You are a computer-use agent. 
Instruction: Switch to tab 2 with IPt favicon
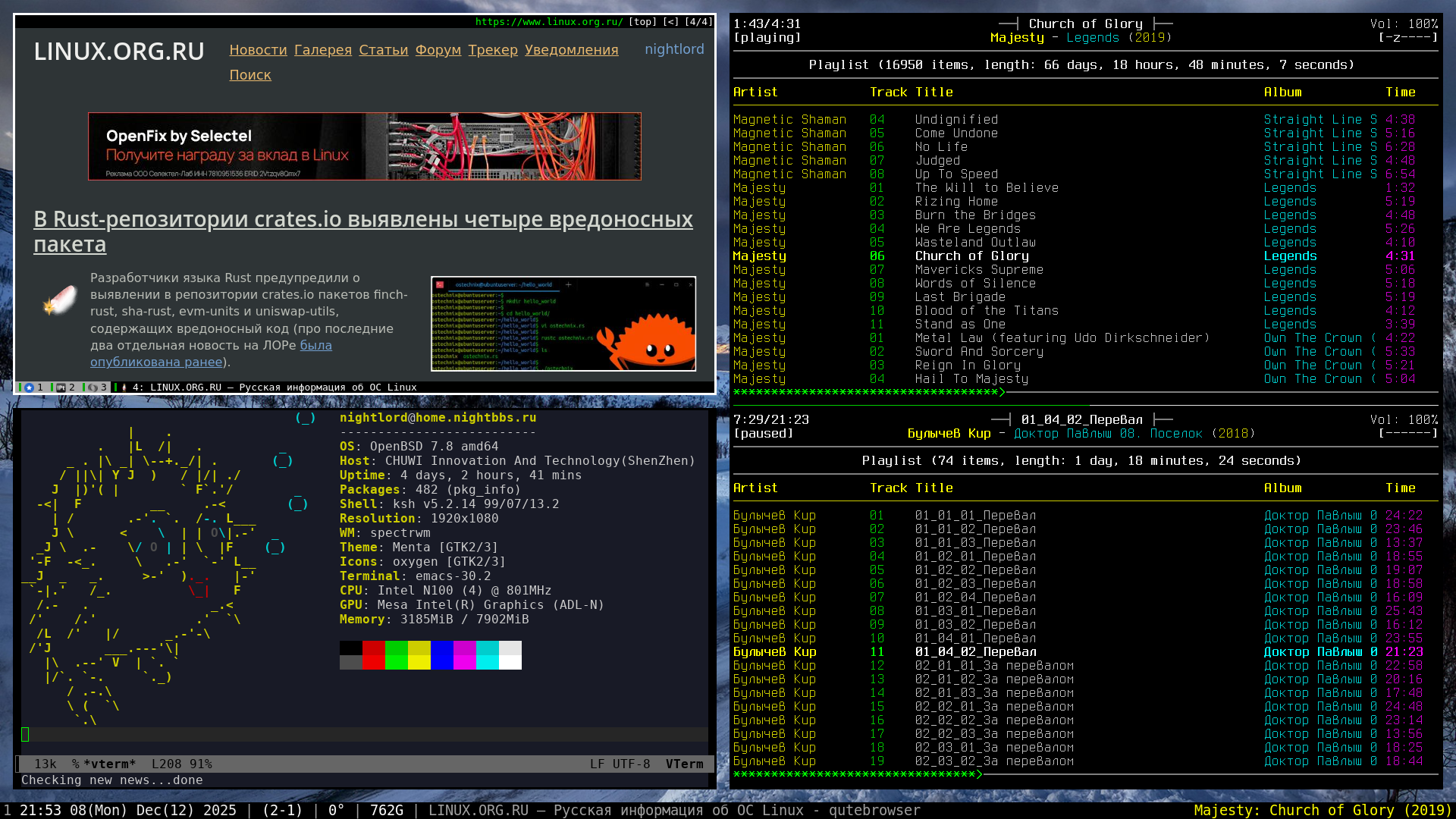[61, 388]
